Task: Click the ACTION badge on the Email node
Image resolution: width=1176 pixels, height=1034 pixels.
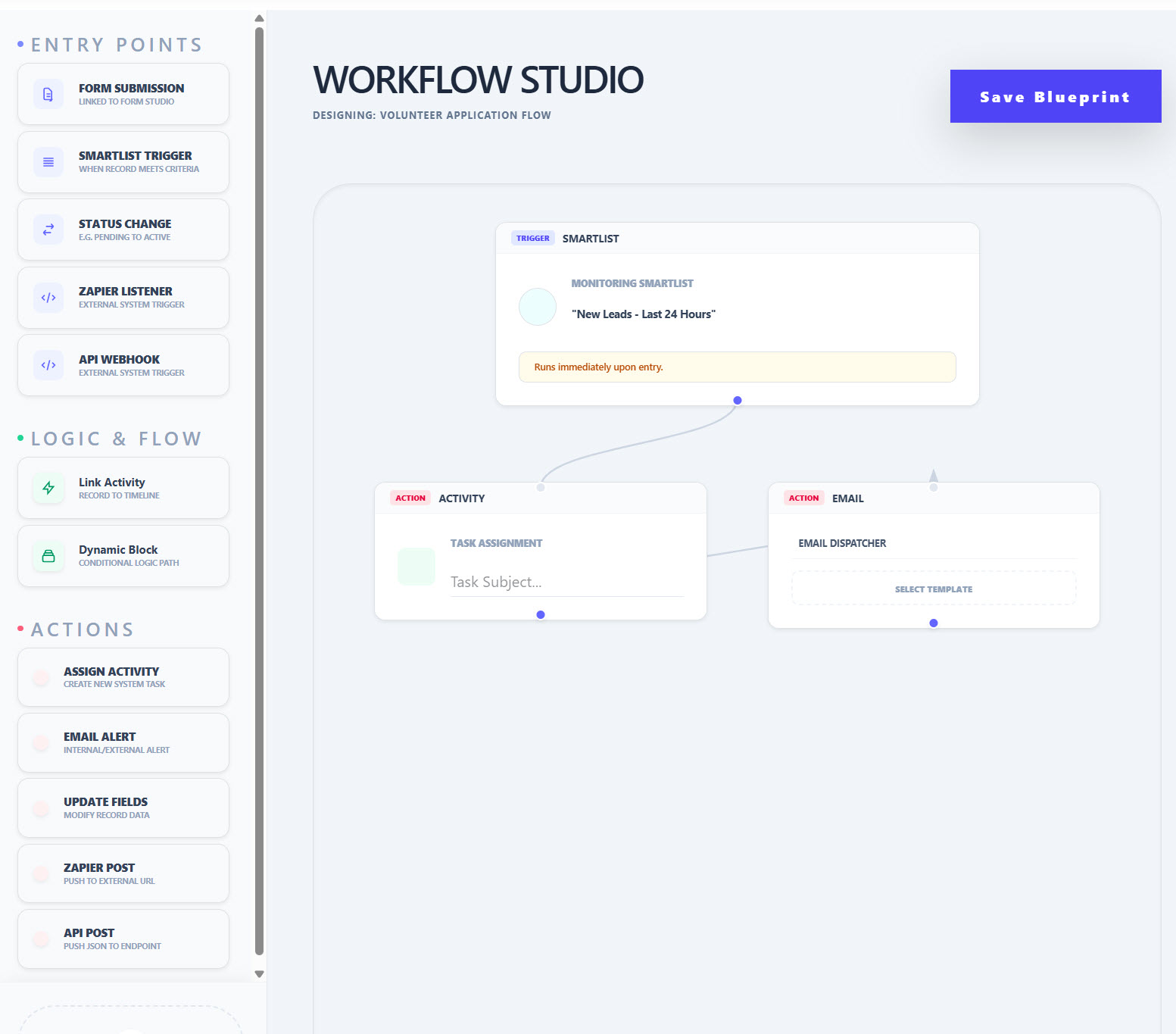Action: click(803, 498)
